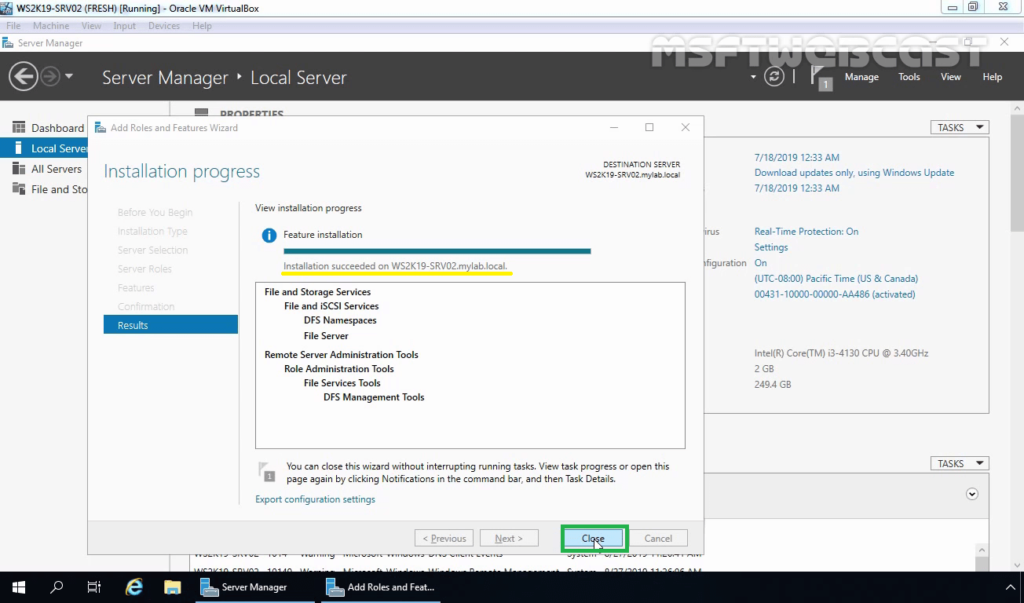Open the Tools menu

coord(909,76)
